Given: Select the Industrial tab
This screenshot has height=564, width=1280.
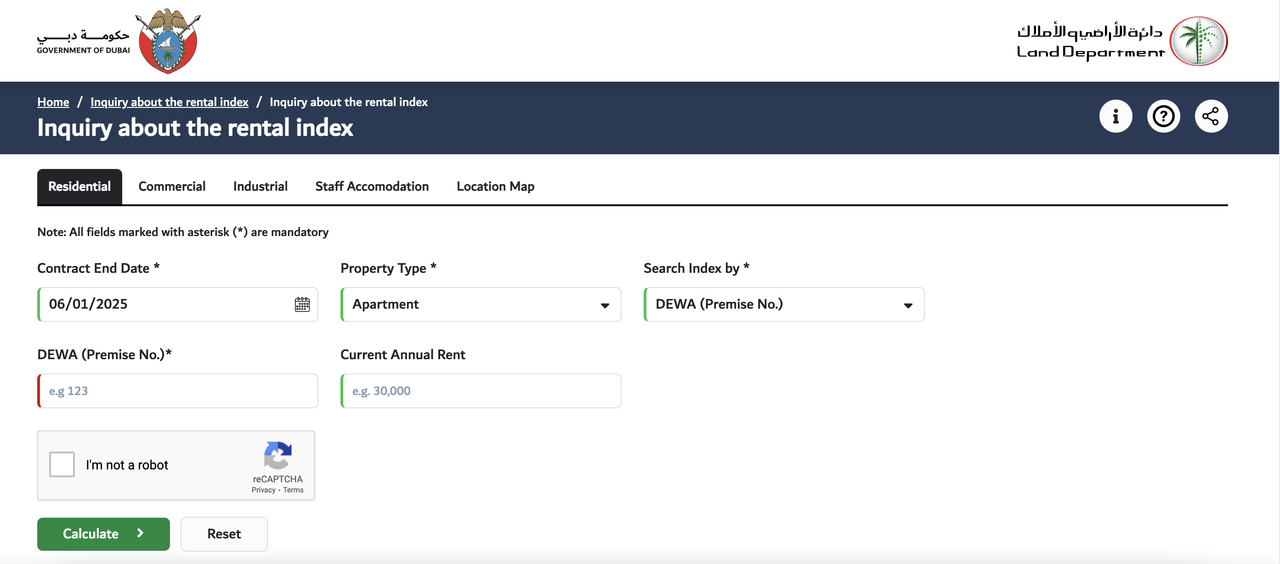Looking at the screenshot, I should tap(260, 187).
